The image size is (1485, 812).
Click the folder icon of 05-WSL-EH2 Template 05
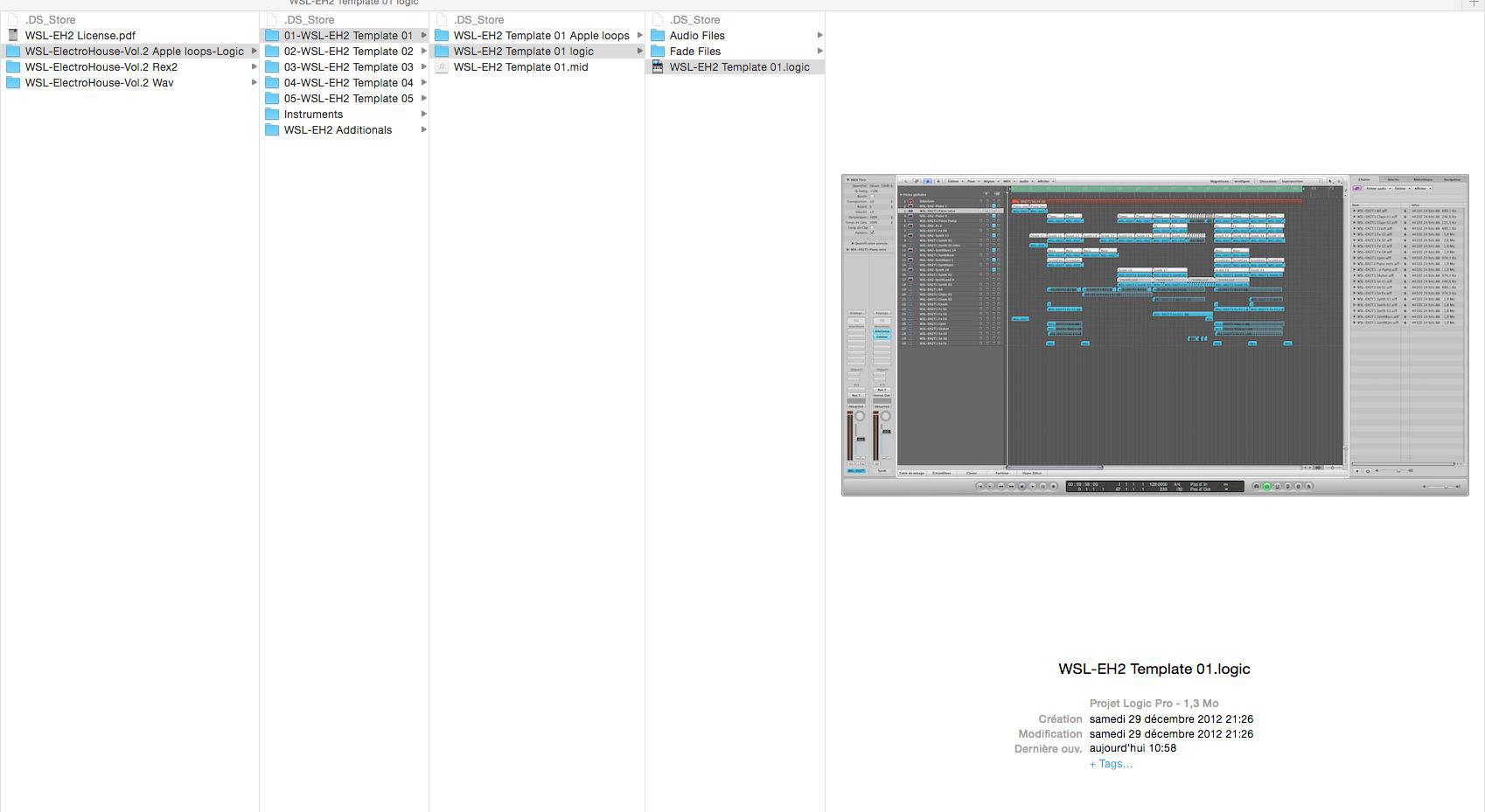pyautogui.click(x=272, y=99)
